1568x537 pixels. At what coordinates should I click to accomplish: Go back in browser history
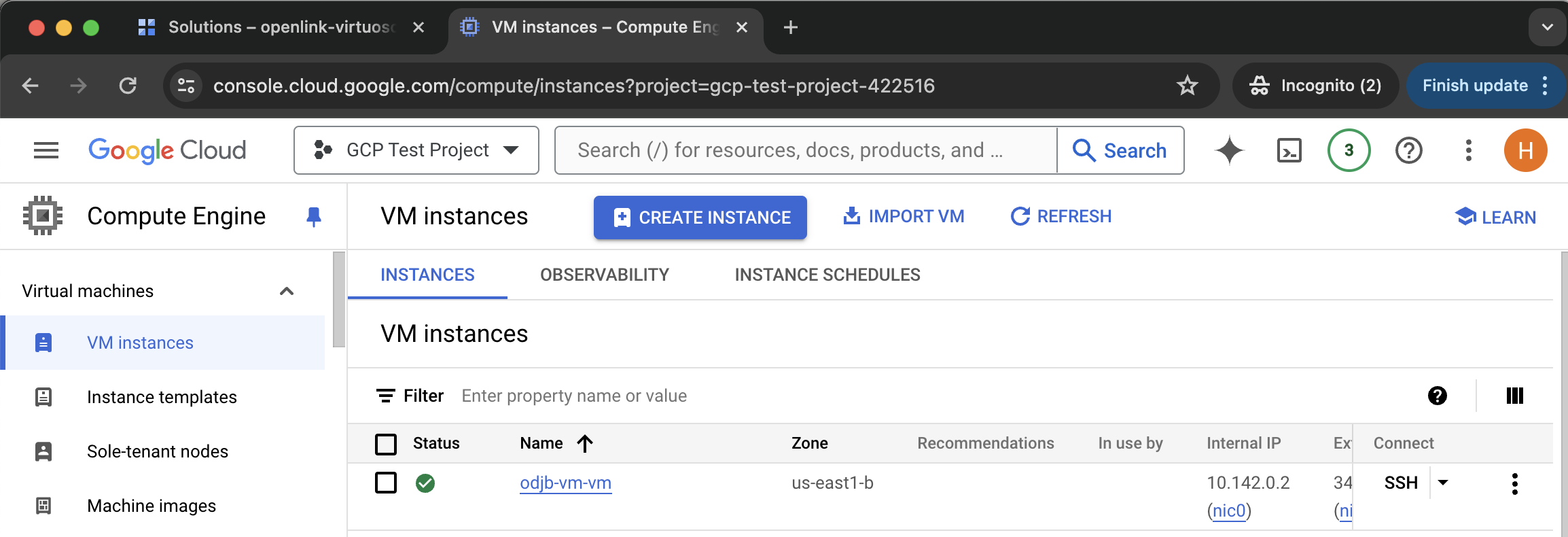tap(31, 86)
